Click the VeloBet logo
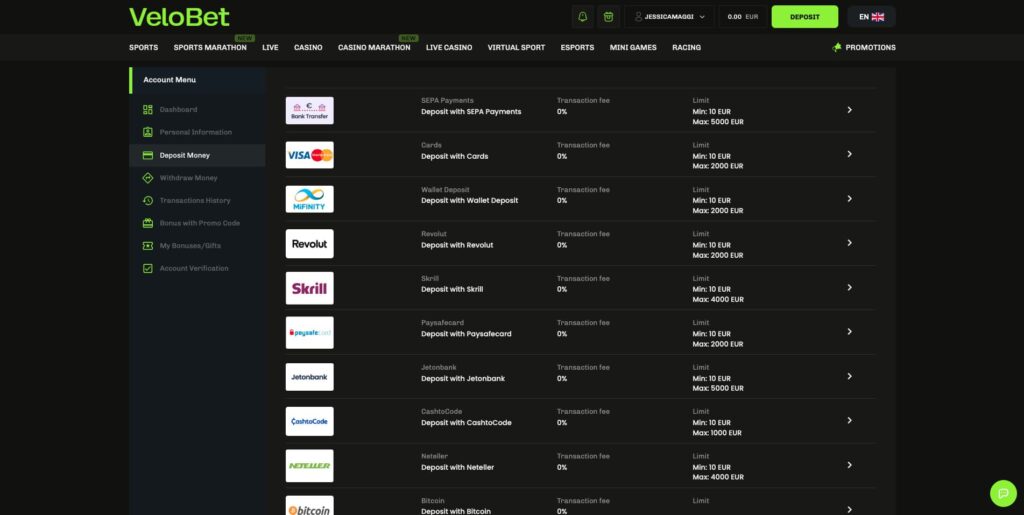Viewport: 1024px width, 515px height. coord(179,17)
